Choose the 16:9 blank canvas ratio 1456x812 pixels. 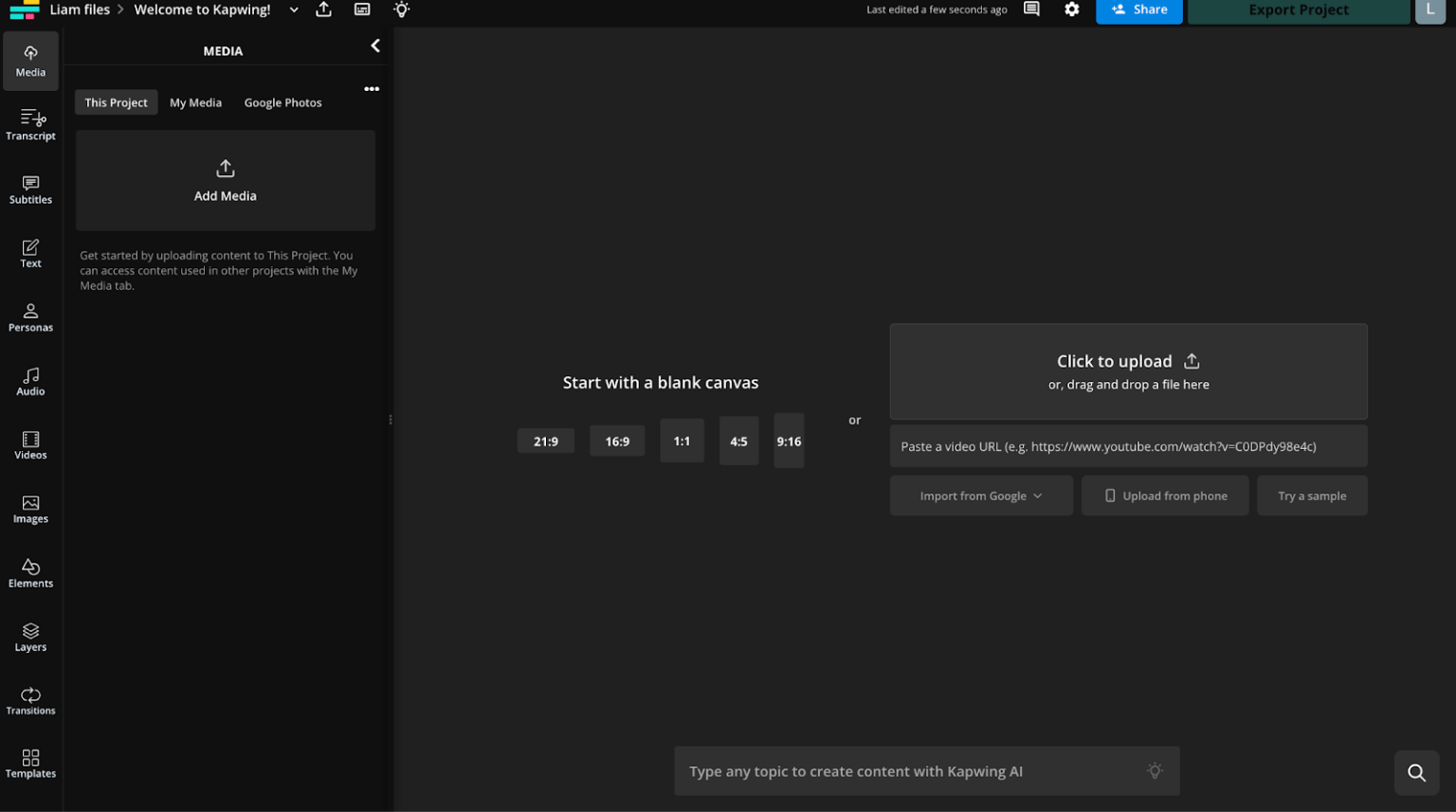617,442
